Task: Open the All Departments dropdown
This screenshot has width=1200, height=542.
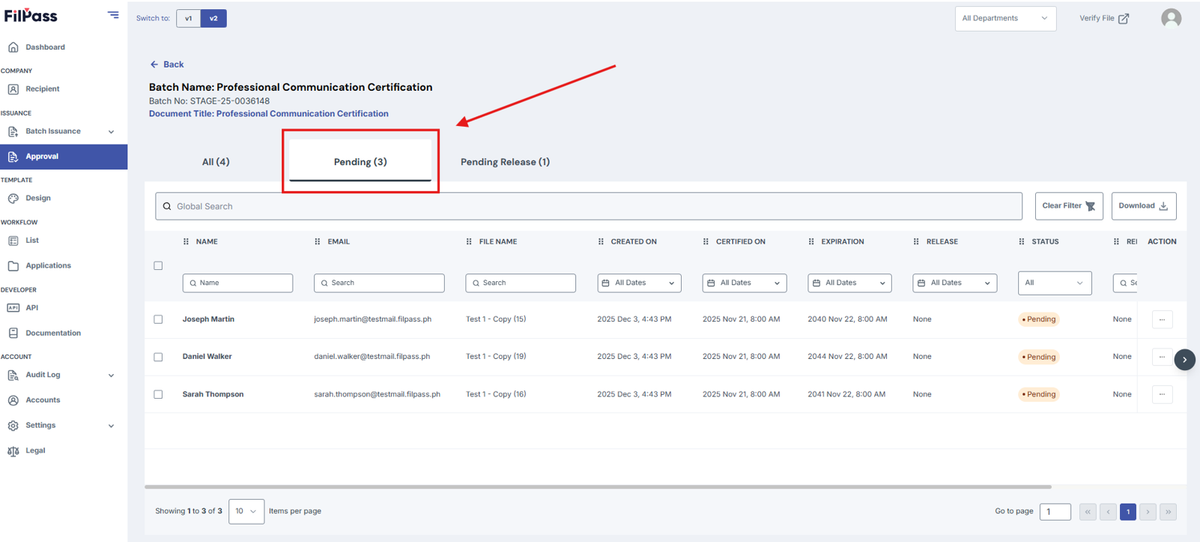Action: click(x=1006, y=18)
